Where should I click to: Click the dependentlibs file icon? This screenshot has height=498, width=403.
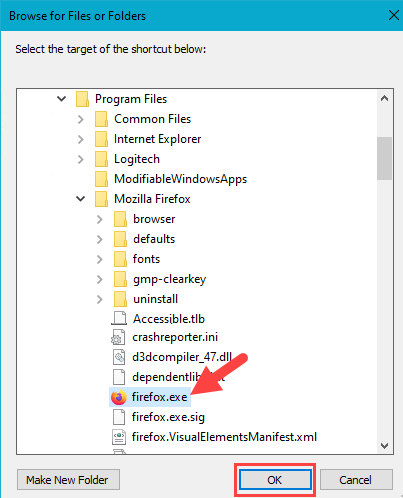coord(119,377)
